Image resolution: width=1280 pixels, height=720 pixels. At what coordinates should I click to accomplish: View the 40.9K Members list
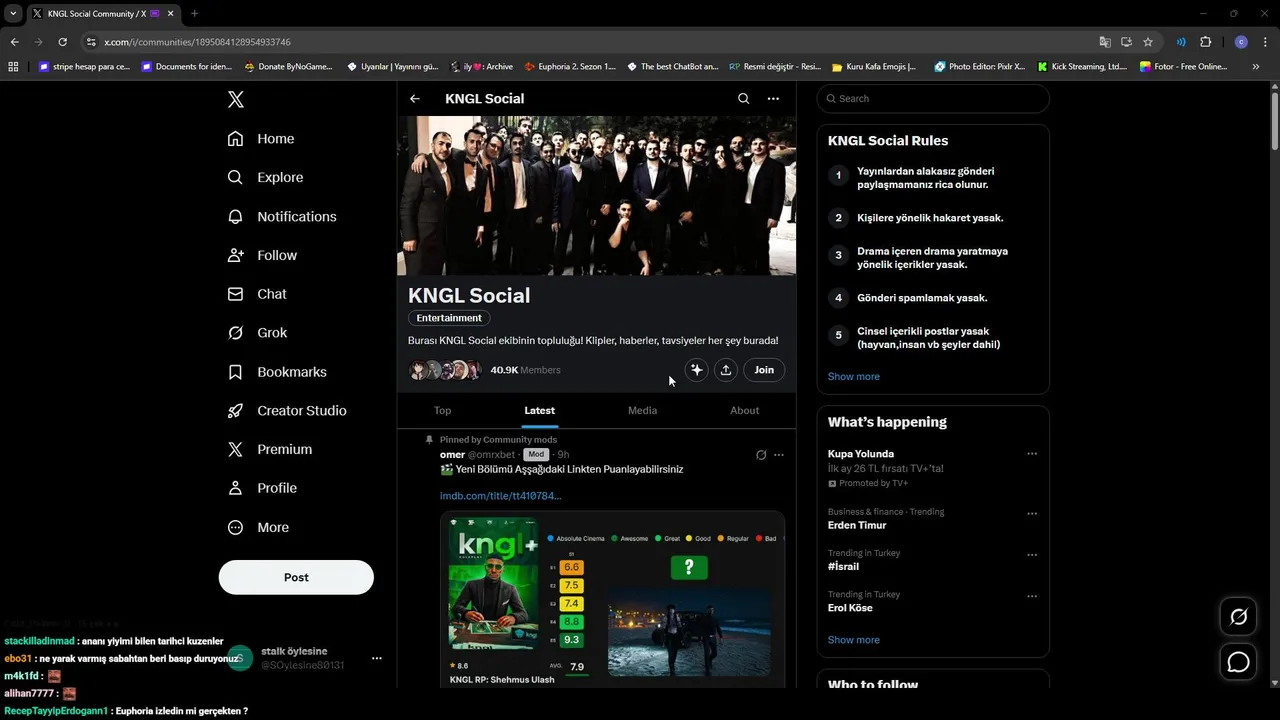[x=525, y=370]
